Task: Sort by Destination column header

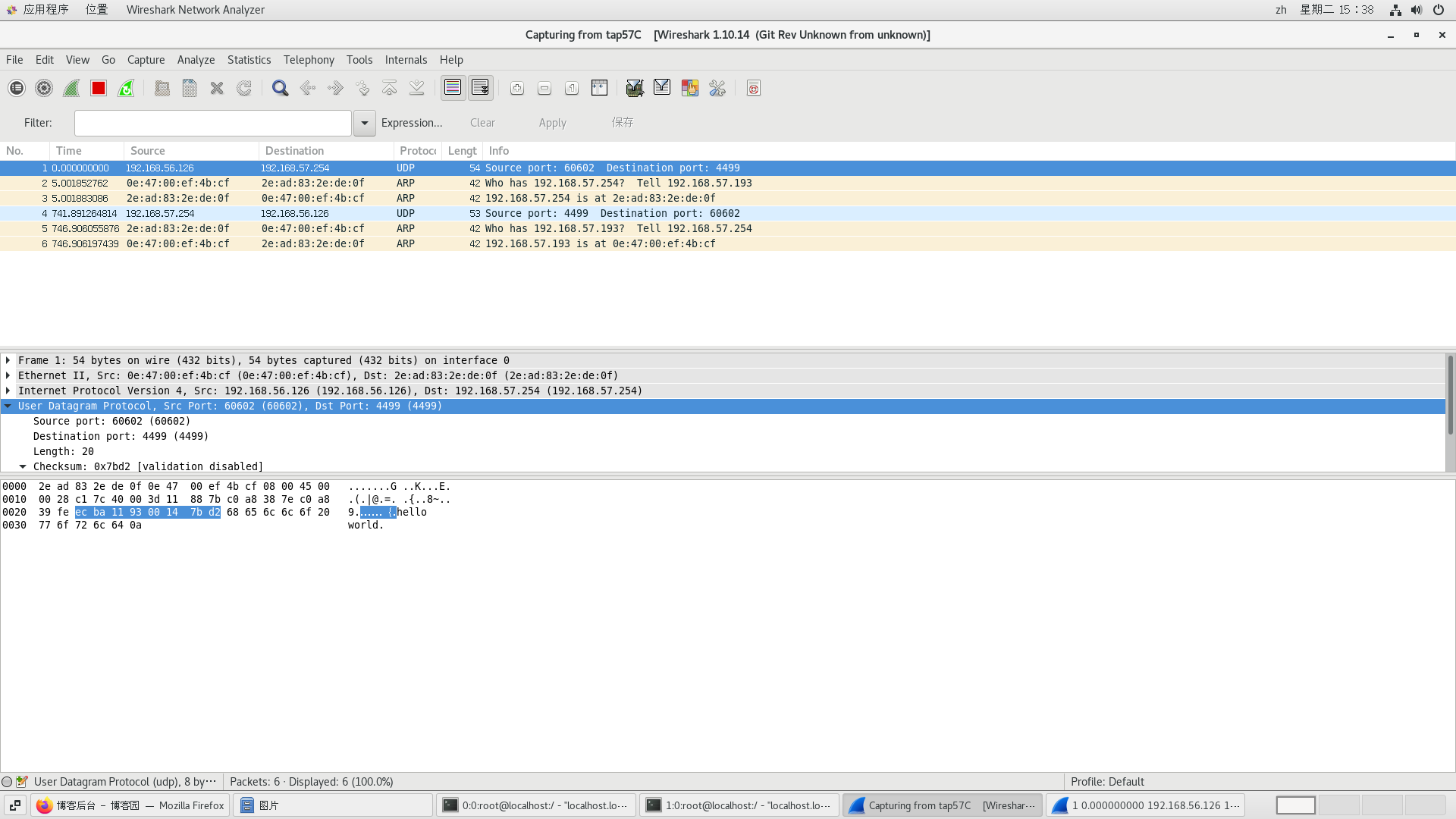Action: click(326, 151)
